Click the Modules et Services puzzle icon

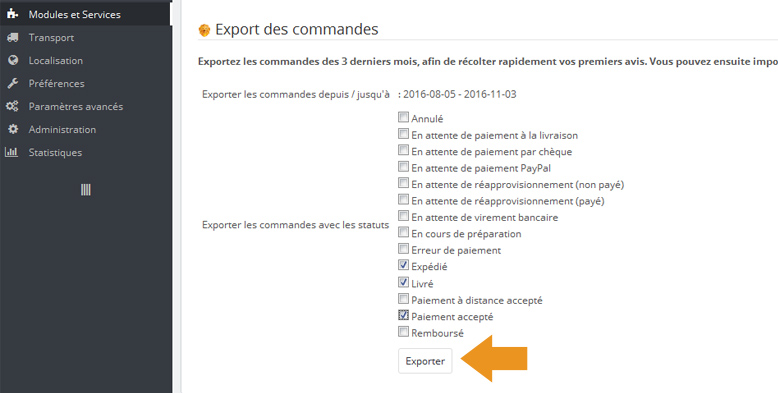12,14
